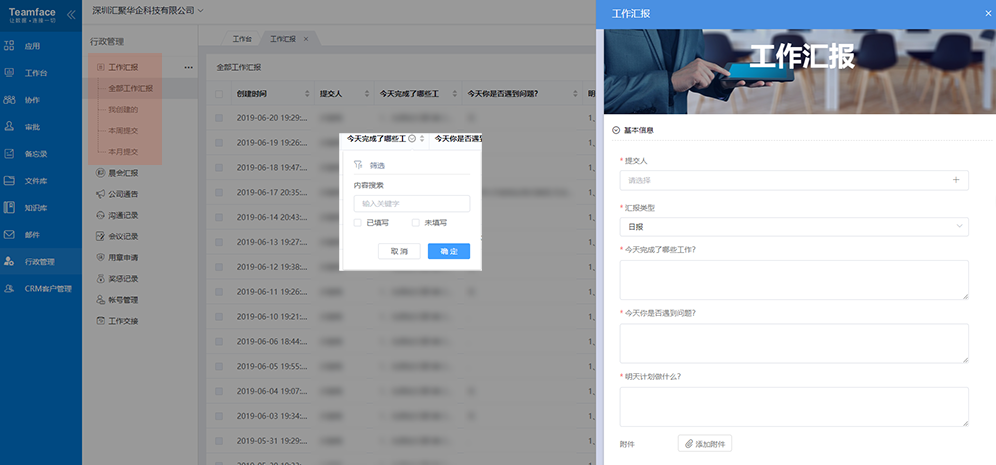996x465 pixels.
Task: Open 沟通记录 headset icon
Action: (100, 215)
